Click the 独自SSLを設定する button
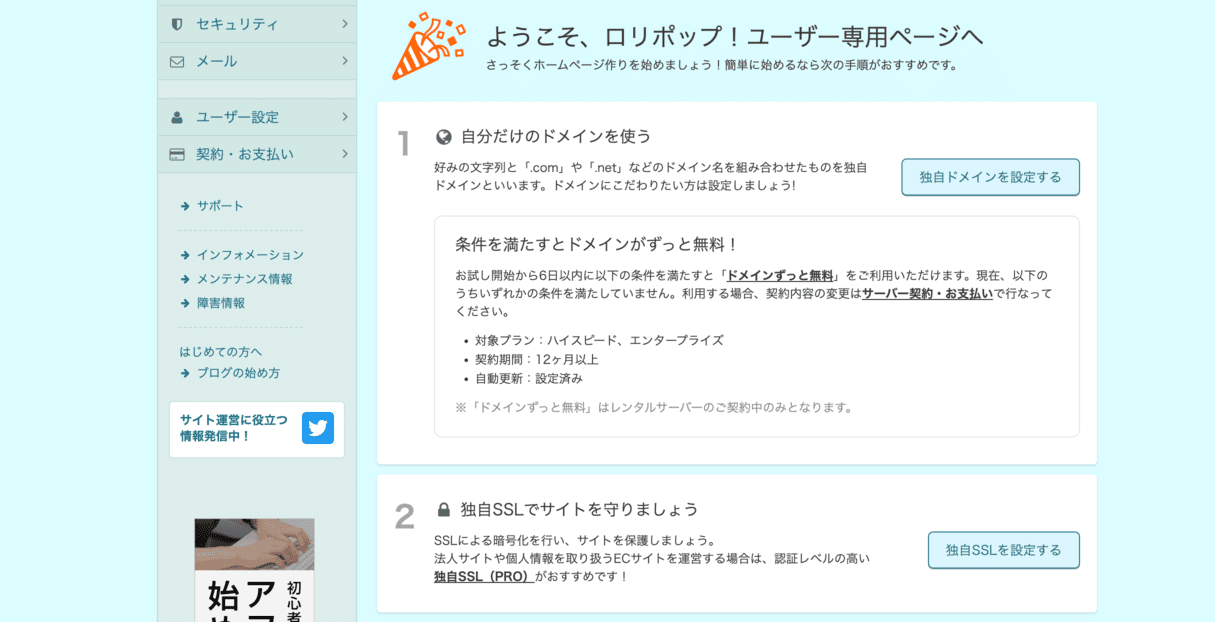Screen dimensions: 1215x622 coord(1003,550)
